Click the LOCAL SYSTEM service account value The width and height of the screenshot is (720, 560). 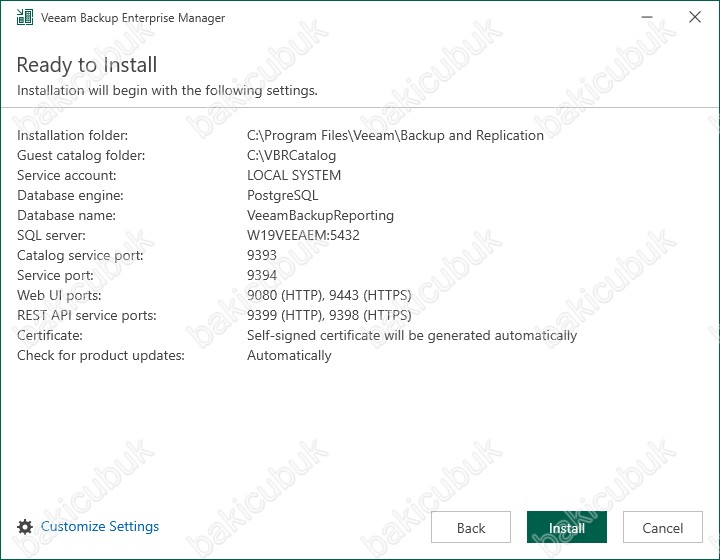pos(294,175)
